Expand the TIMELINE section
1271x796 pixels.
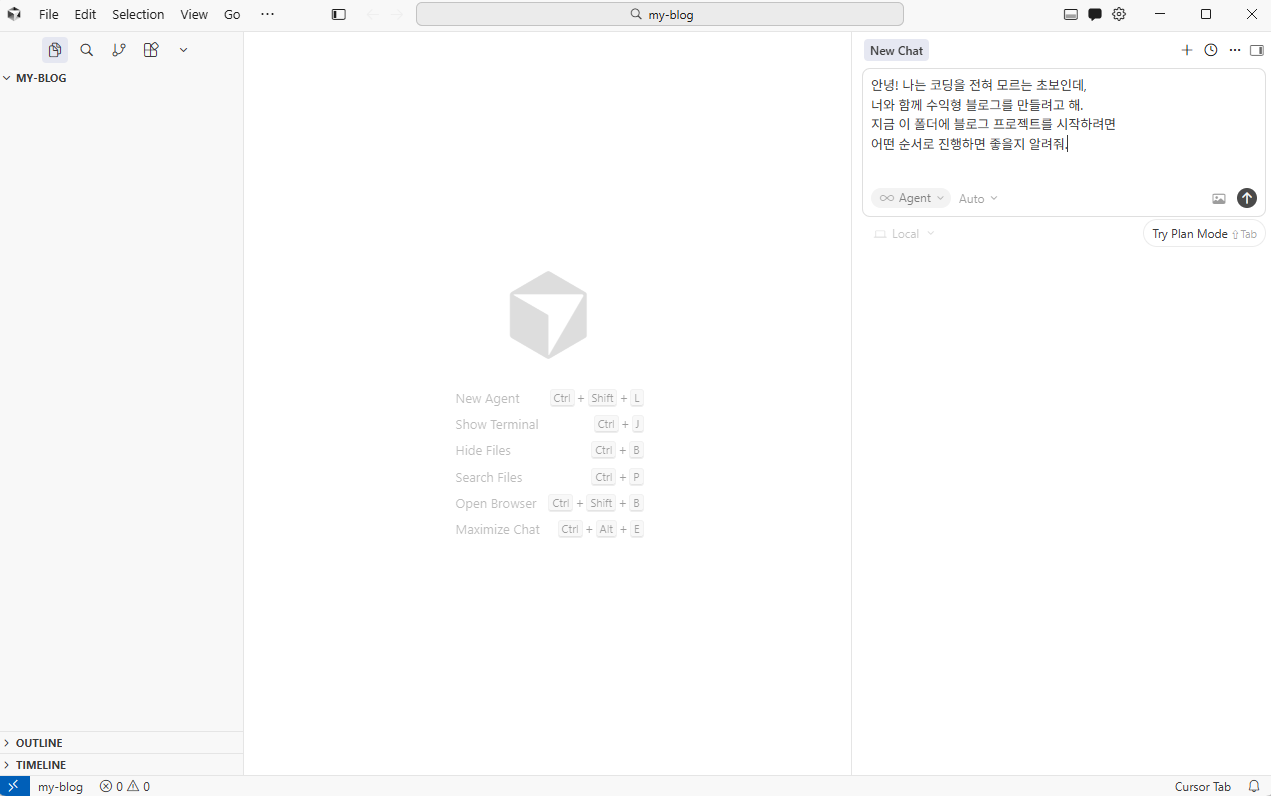pos(40,765)
